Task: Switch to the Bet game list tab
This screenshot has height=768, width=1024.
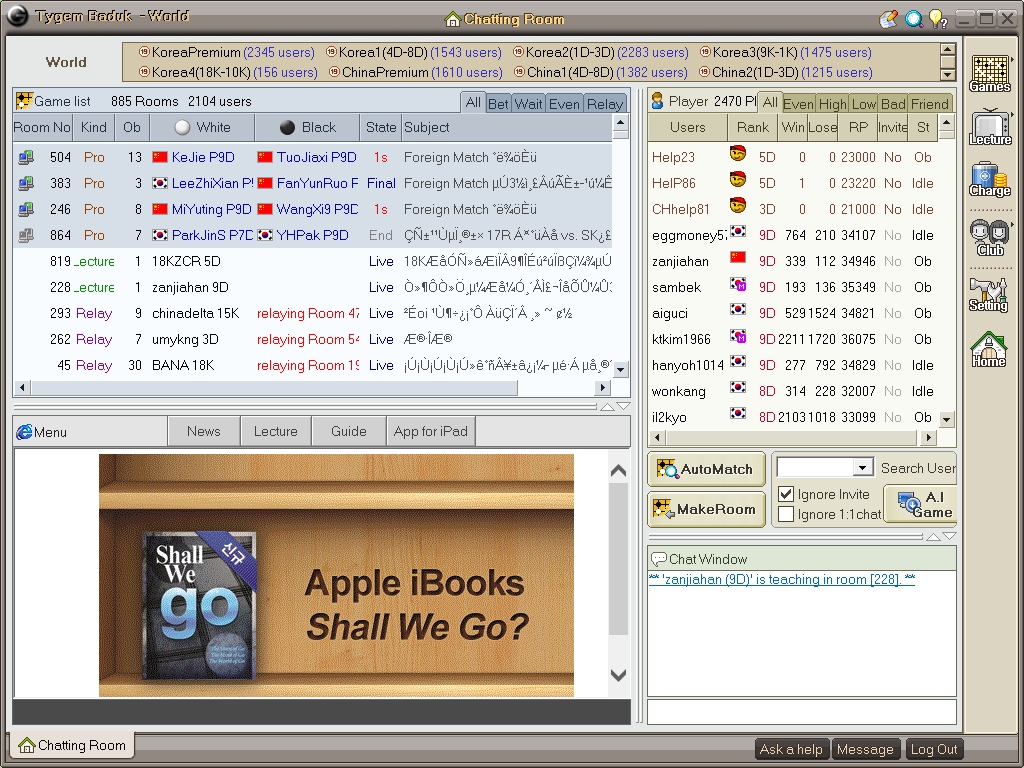Action: click(498, 104)
